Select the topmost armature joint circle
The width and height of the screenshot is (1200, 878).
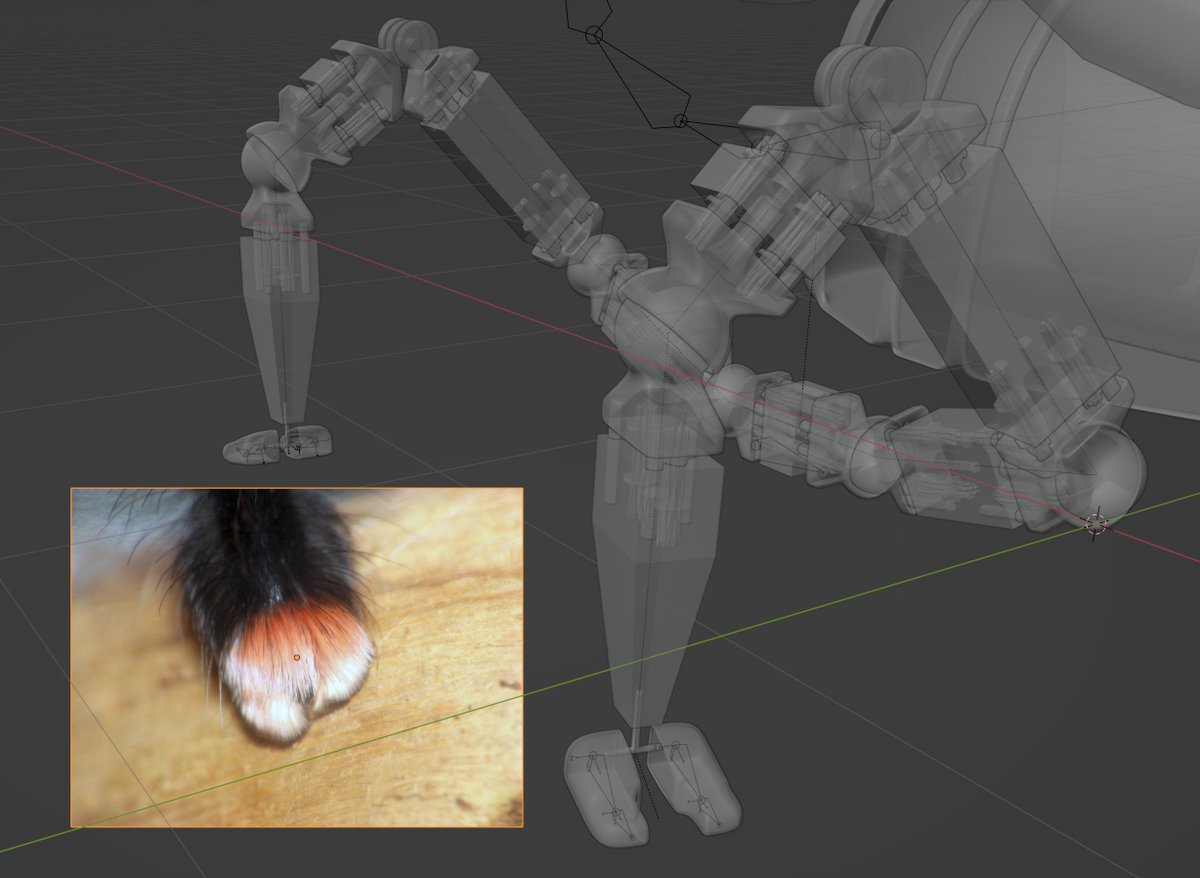coord(594,35)
